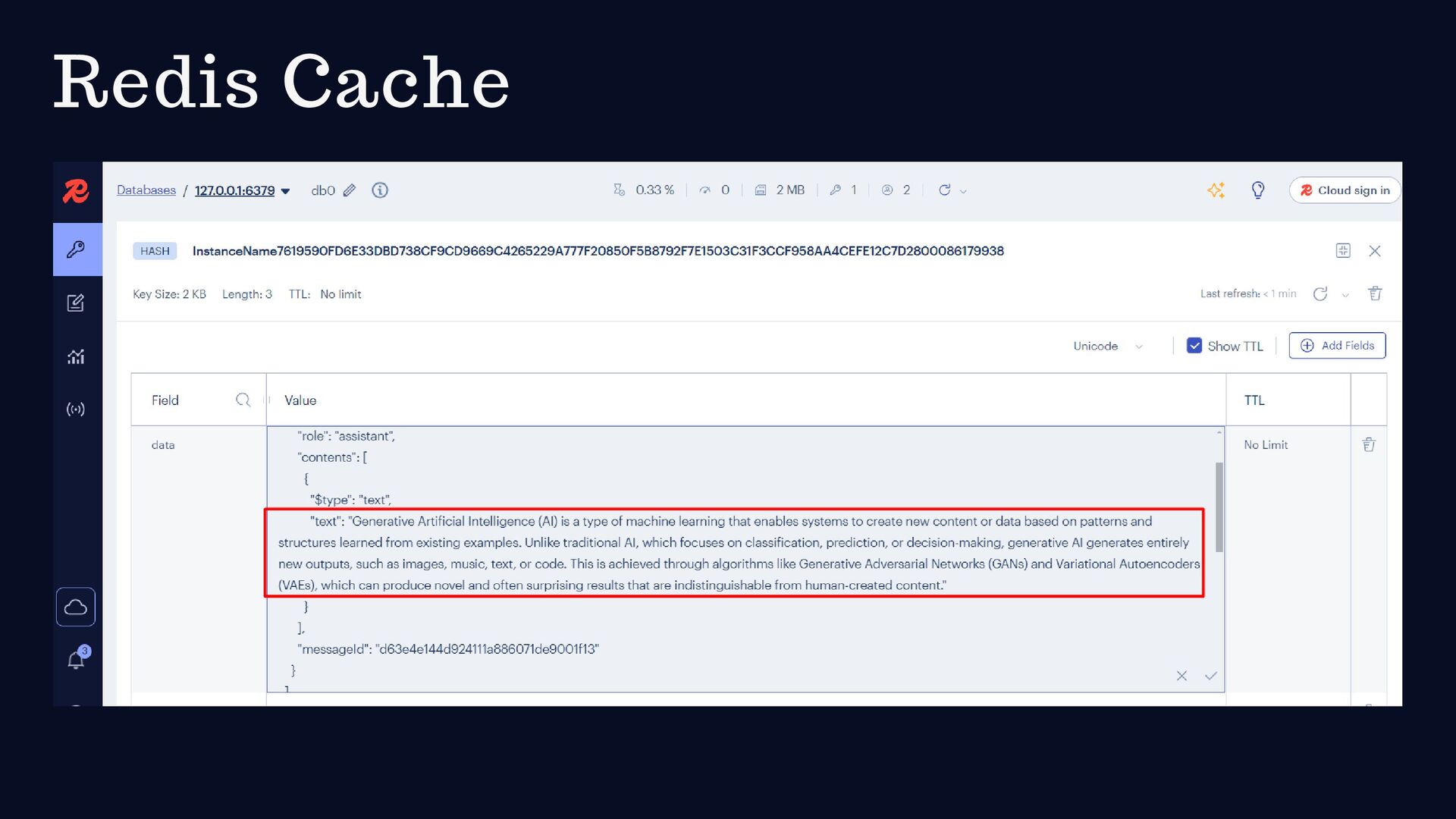Click the Redis Copilot sparkle icon
1456x819 pixels.
pos(1216,190)
